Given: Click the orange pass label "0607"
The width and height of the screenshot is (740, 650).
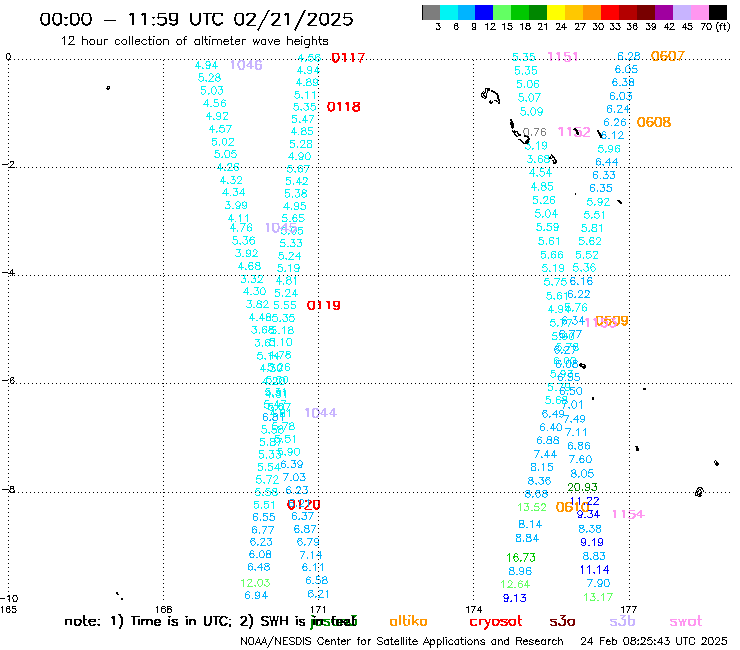Looking at the screenshot, I should point(667,56).
